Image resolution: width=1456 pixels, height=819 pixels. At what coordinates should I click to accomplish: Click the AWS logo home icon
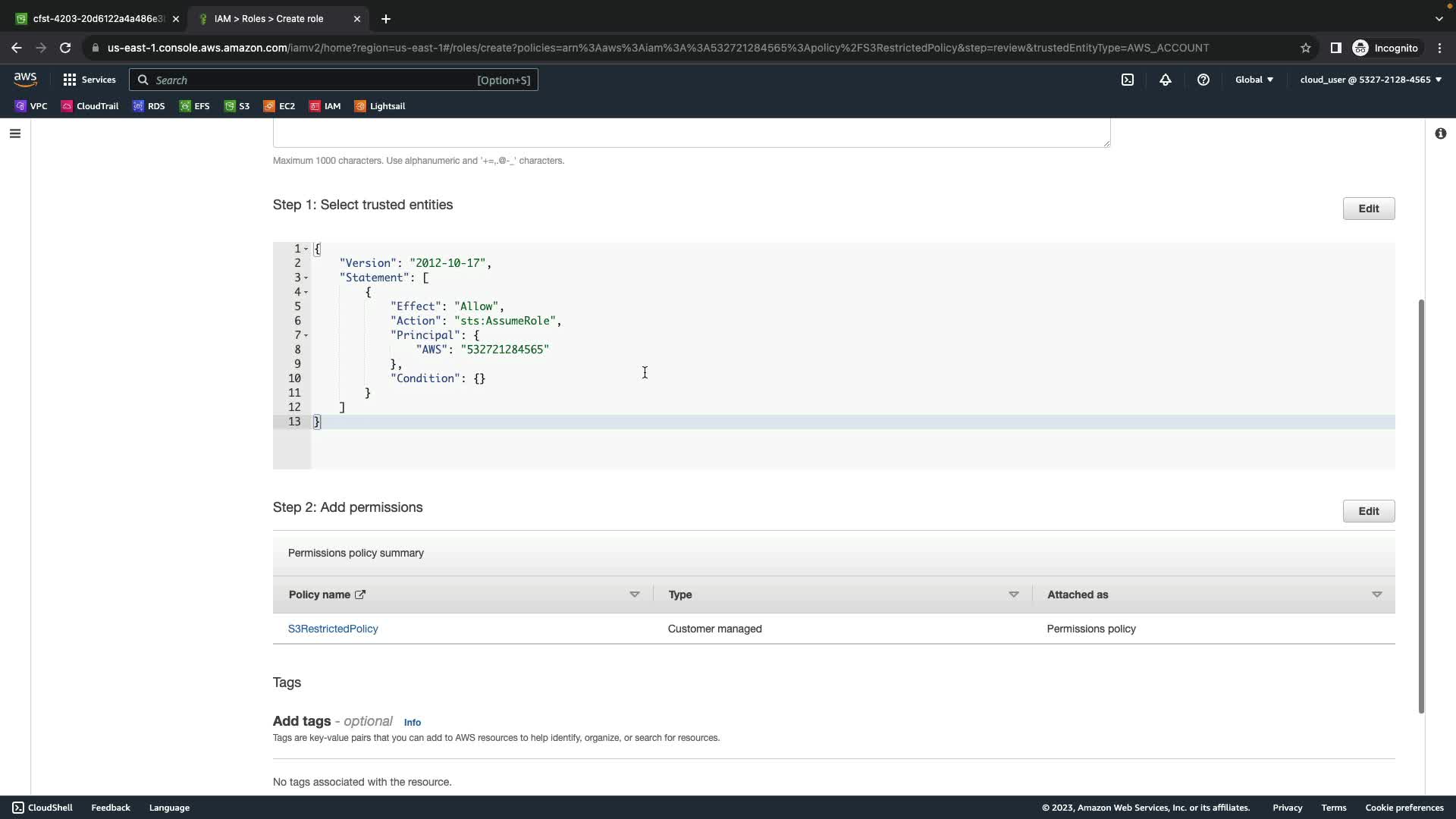click(x=25, y=80)
